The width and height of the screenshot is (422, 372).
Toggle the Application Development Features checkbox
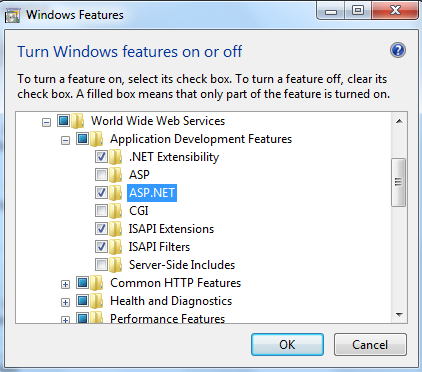(x=82, y=138)
